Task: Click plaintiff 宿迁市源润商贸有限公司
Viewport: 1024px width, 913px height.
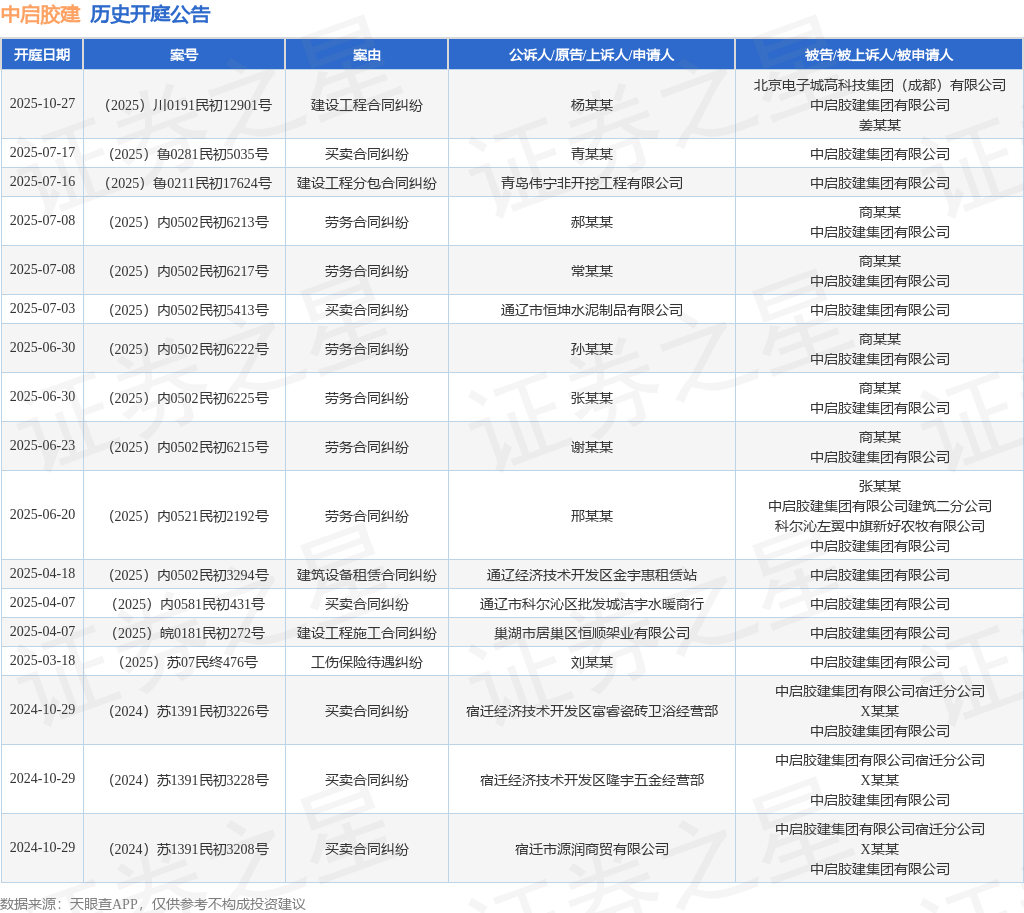Action: tap(592, 849)
